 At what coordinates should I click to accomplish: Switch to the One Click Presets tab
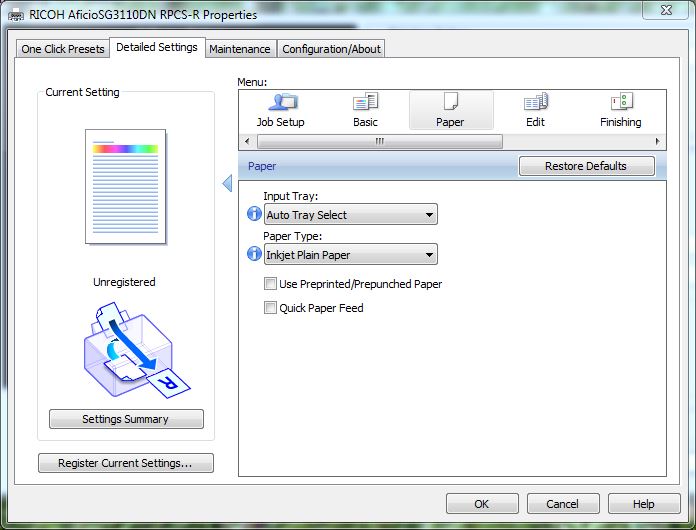(63, 49)
